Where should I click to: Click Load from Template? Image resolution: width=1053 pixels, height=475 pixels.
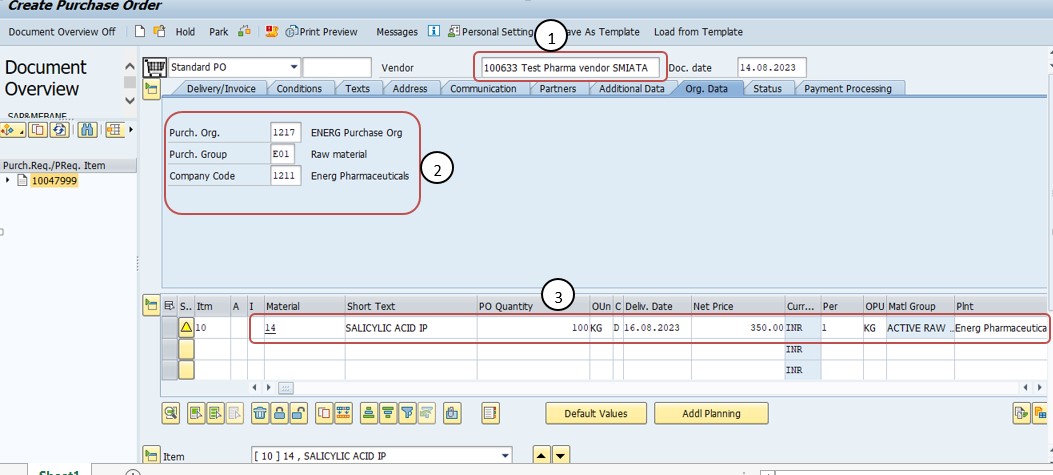(x=698, y=32)
